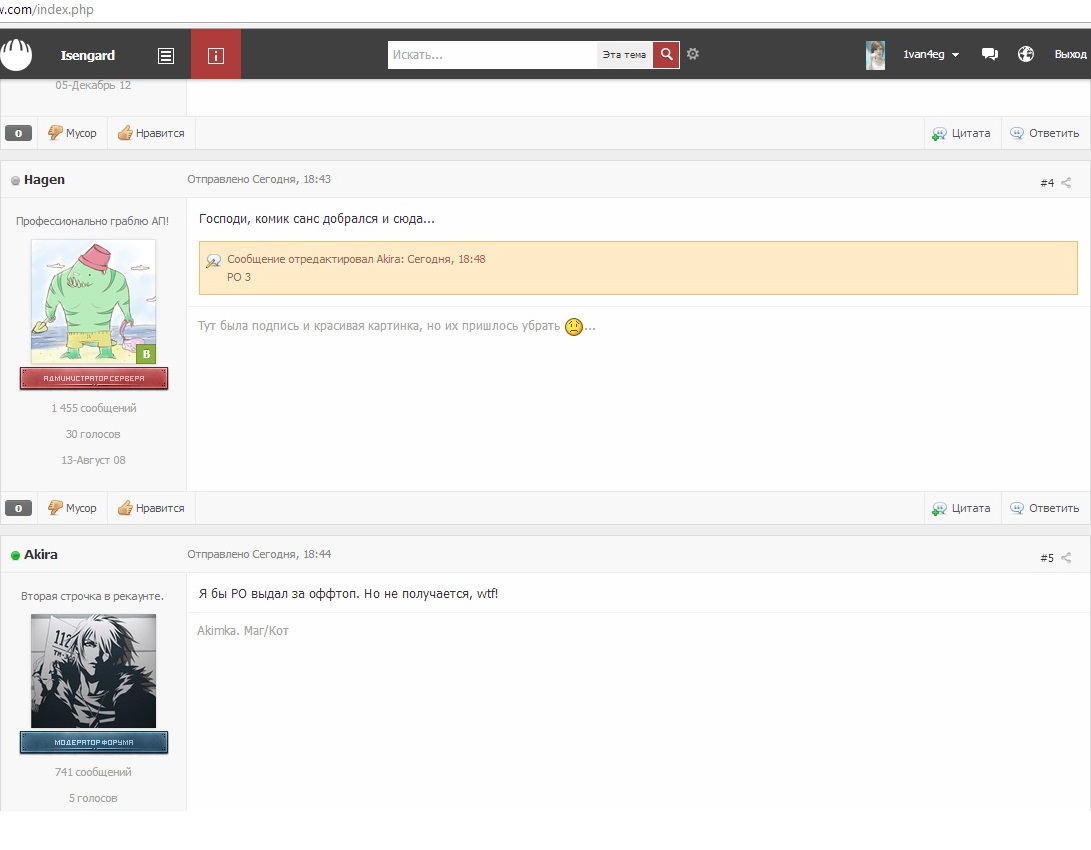Open Akira's avatar thumbnail

coord(93,671)
